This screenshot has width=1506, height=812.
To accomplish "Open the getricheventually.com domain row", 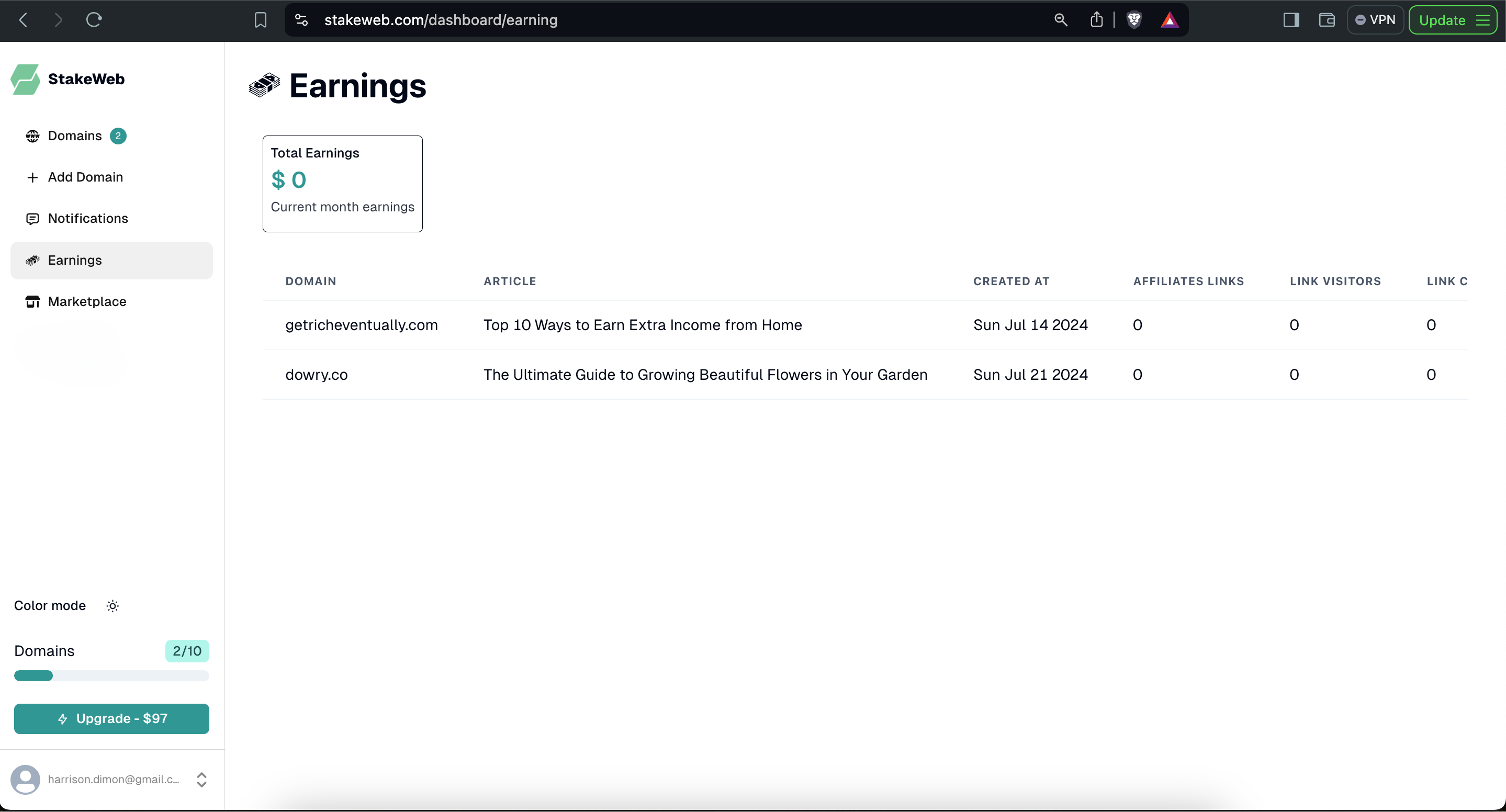I will 361,325.
